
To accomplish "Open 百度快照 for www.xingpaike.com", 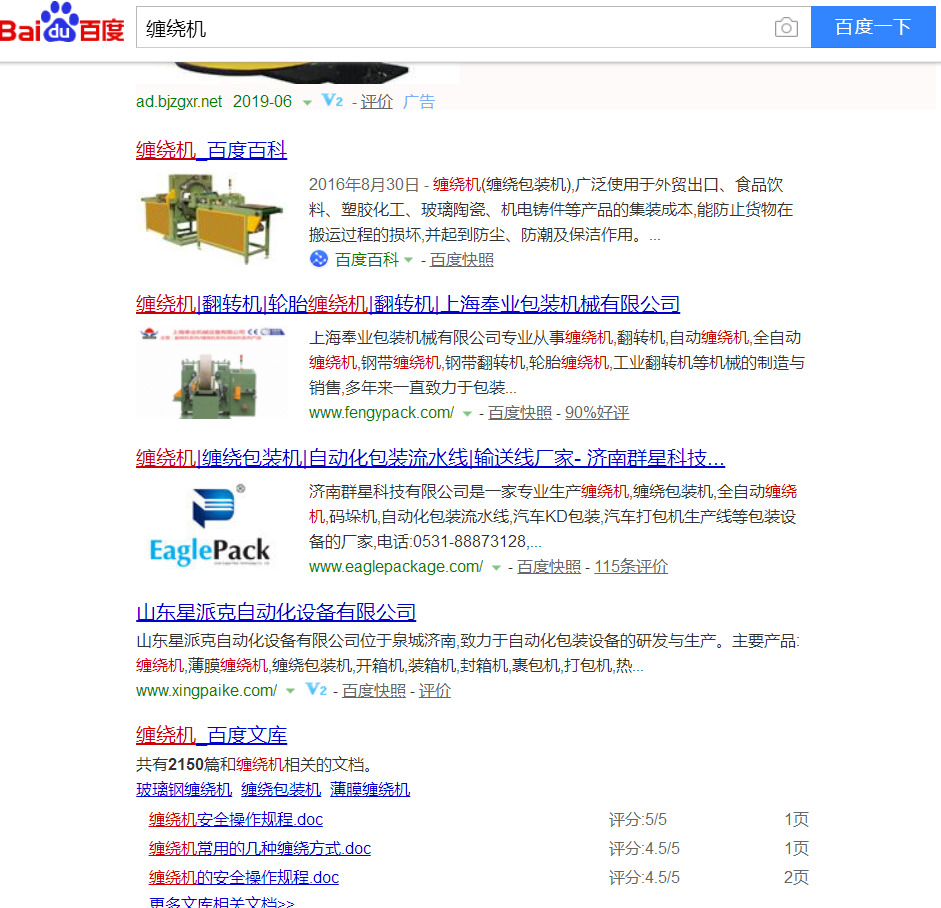I will (x=374, y=691).
